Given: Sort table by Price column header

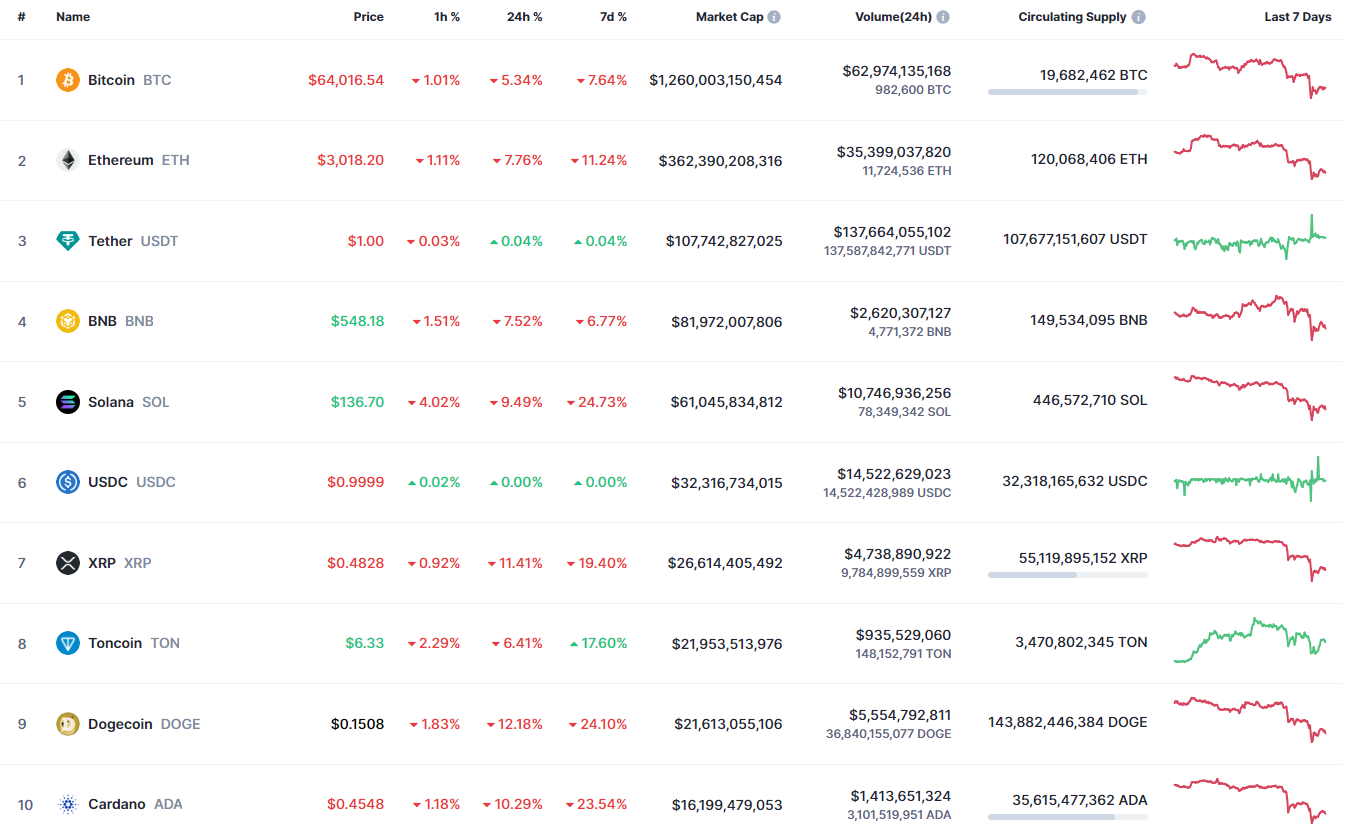Looking at the screenshot, I should [368, 17].
